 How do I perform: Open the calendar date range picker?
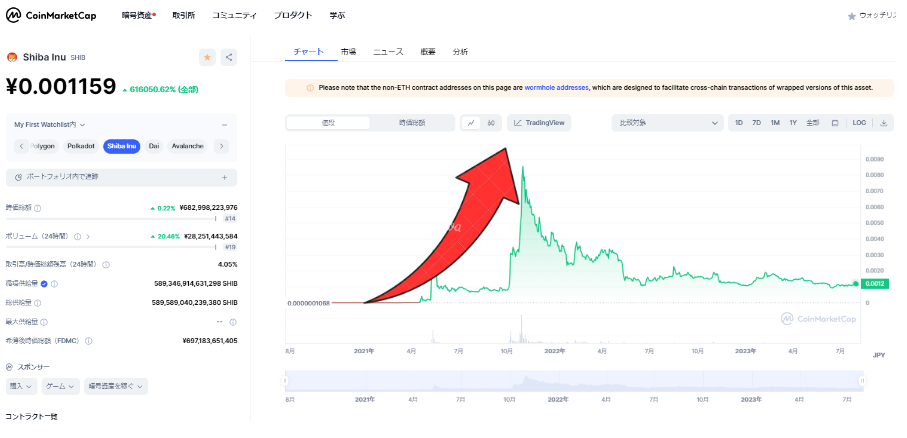pos(835,123)
